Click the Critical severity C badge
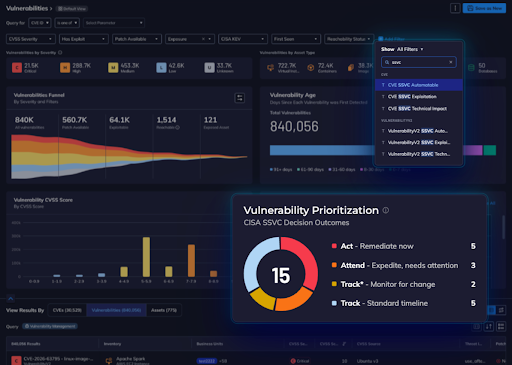Viewport: 512px width, 365px height. pyautogui.click(x=17, y=68)
